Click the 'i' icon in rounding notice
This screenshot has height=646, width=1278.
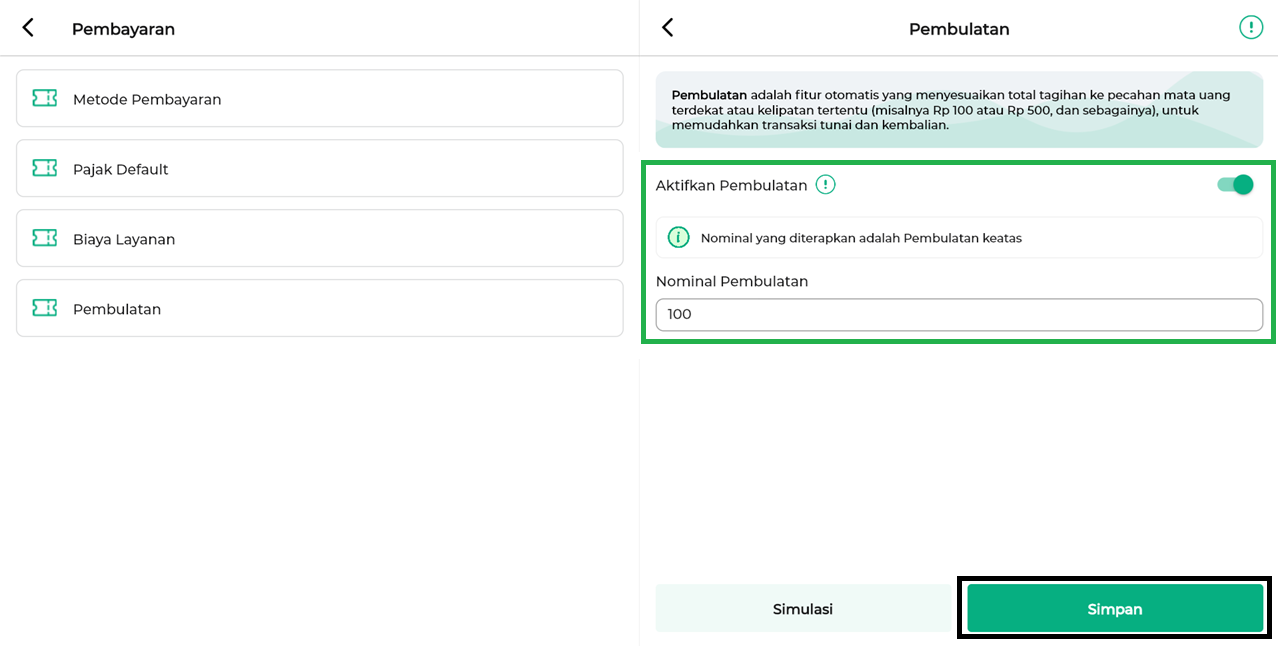(679, 238)
